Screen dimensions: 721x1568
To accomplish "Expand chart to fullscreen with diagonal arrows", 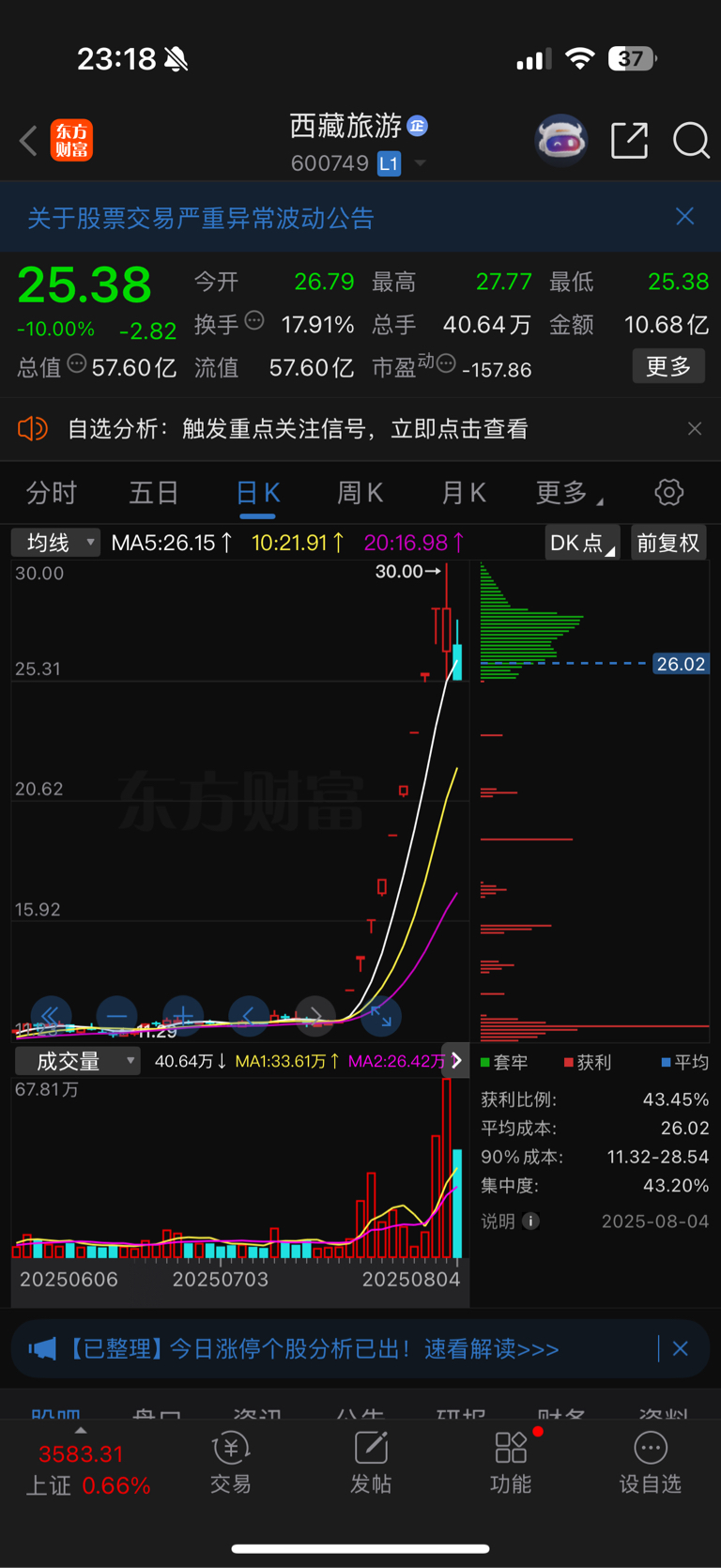I will [381, 1016].
